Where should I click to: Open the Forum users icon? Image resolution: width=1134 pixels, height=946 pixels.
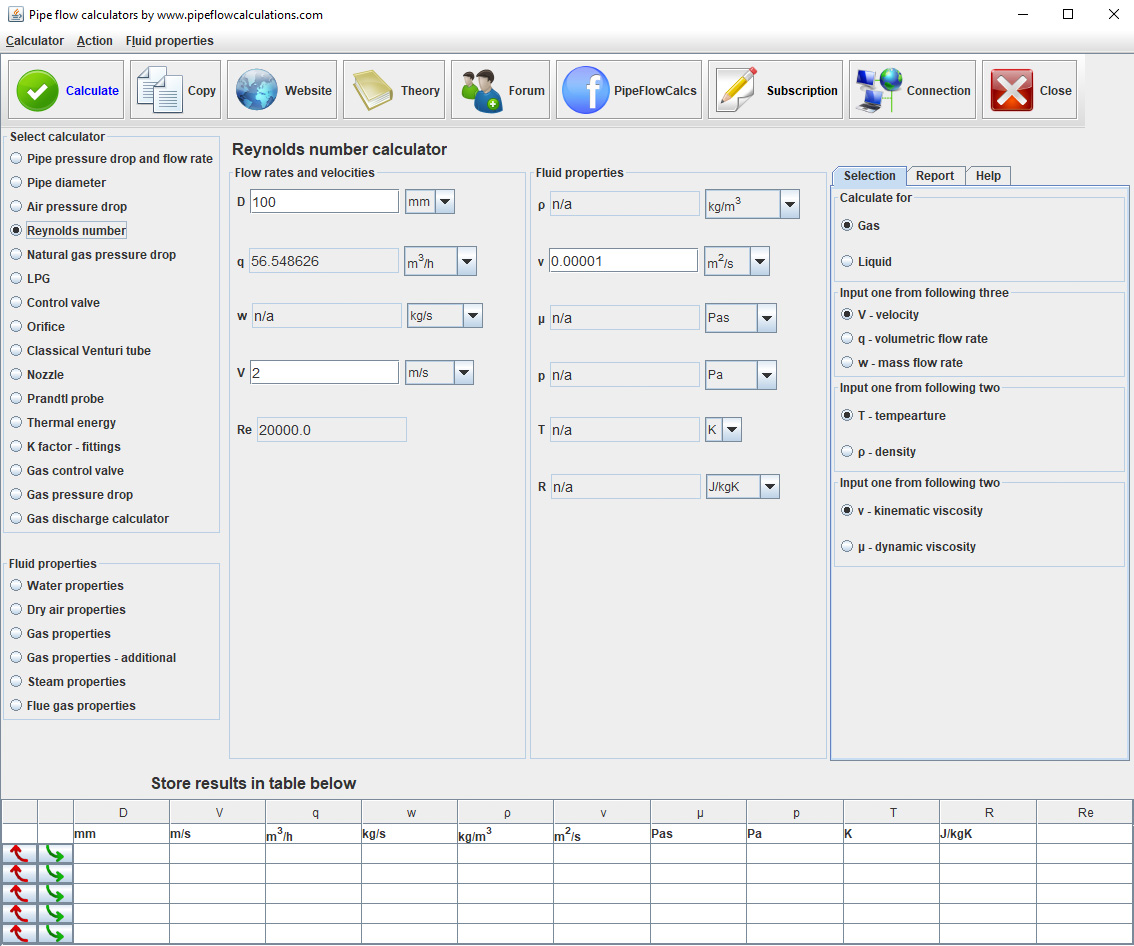481,90
